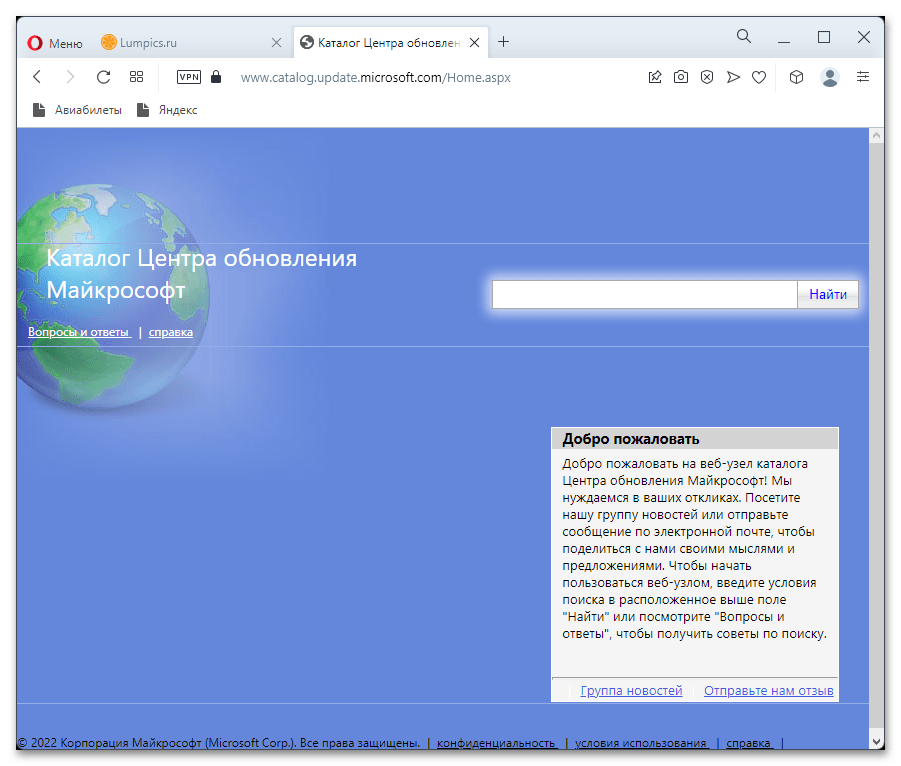Toggle the VPN badge in address bar
The image size is (901, 766).
tap(189, 77)
